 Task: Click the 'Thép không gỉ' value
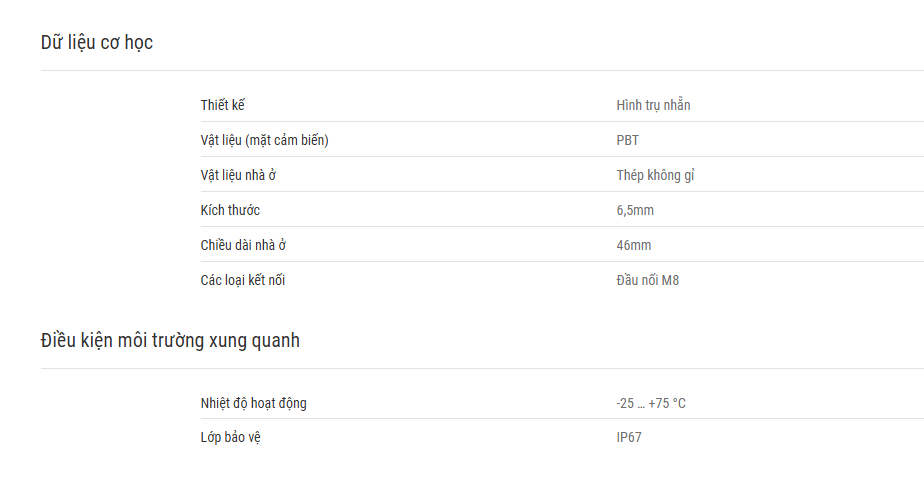click(x=655, y=175)
